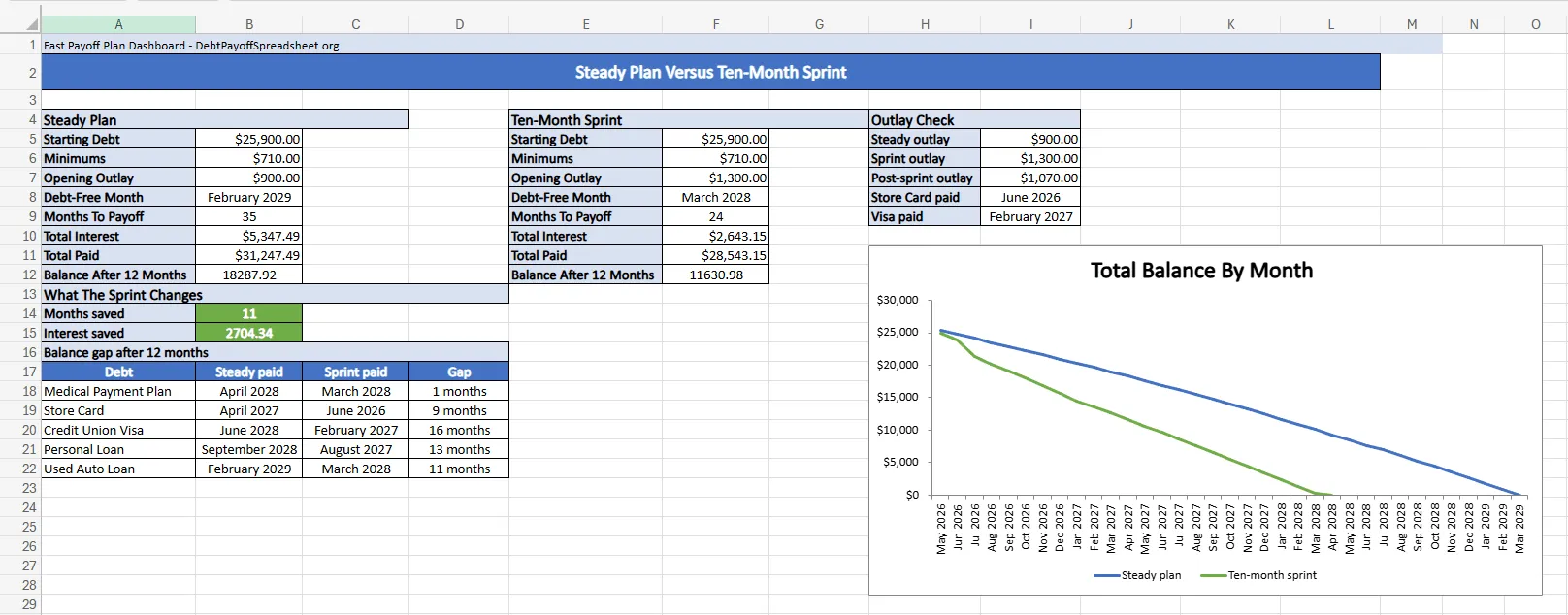The height and width of the screenshot is (615, 1568).
Task: Select 'What The Sprint Changes' header cell
Action: 275,294
